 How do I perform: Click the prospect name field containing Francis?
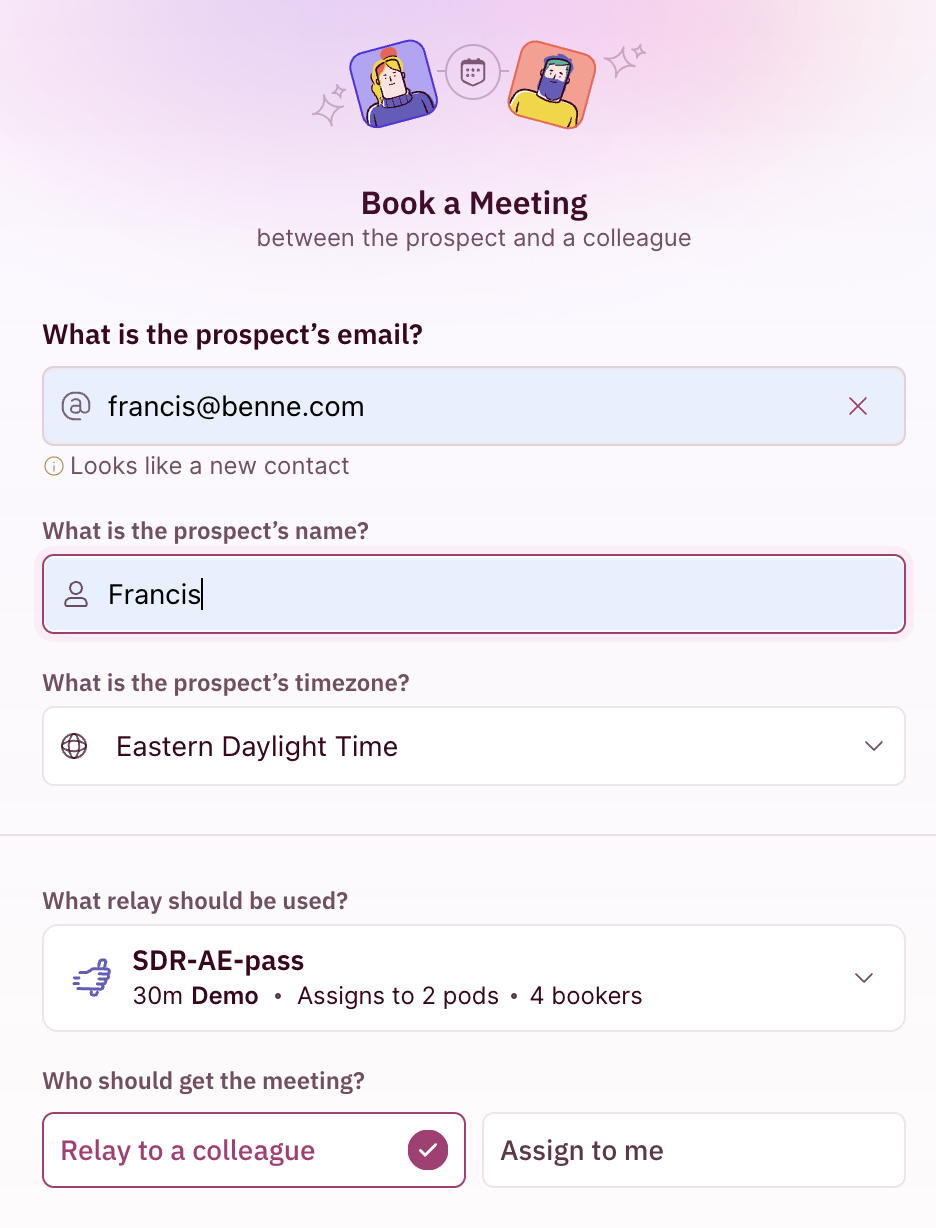pyautogui.click(x=474, y=595)
